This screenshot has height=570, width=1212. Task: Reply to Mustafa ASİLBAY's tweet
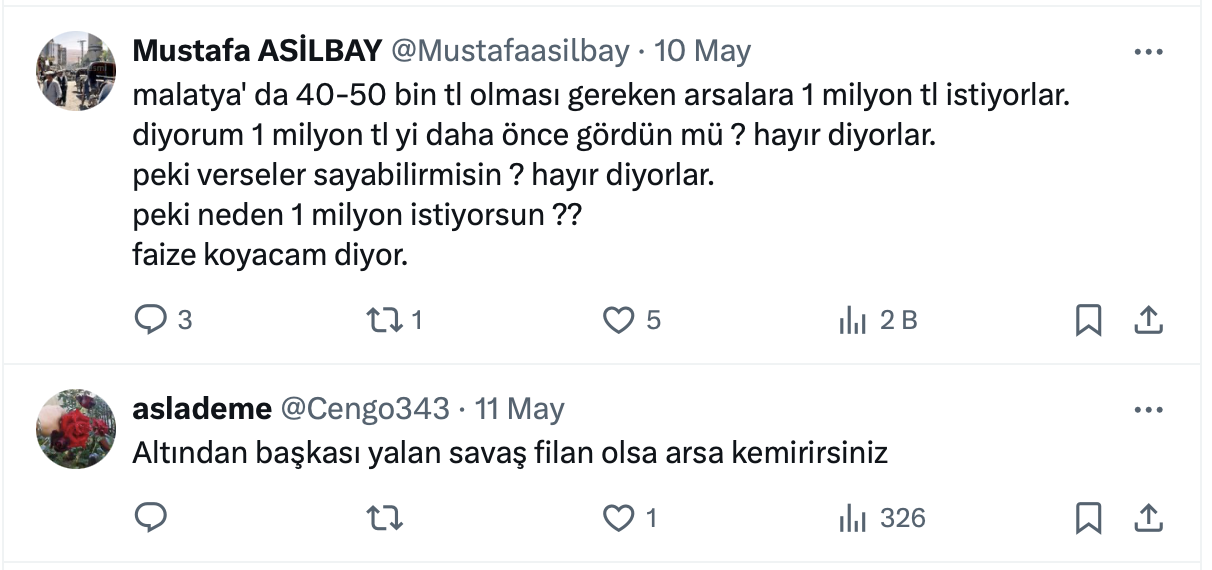[x=150, y=320]
